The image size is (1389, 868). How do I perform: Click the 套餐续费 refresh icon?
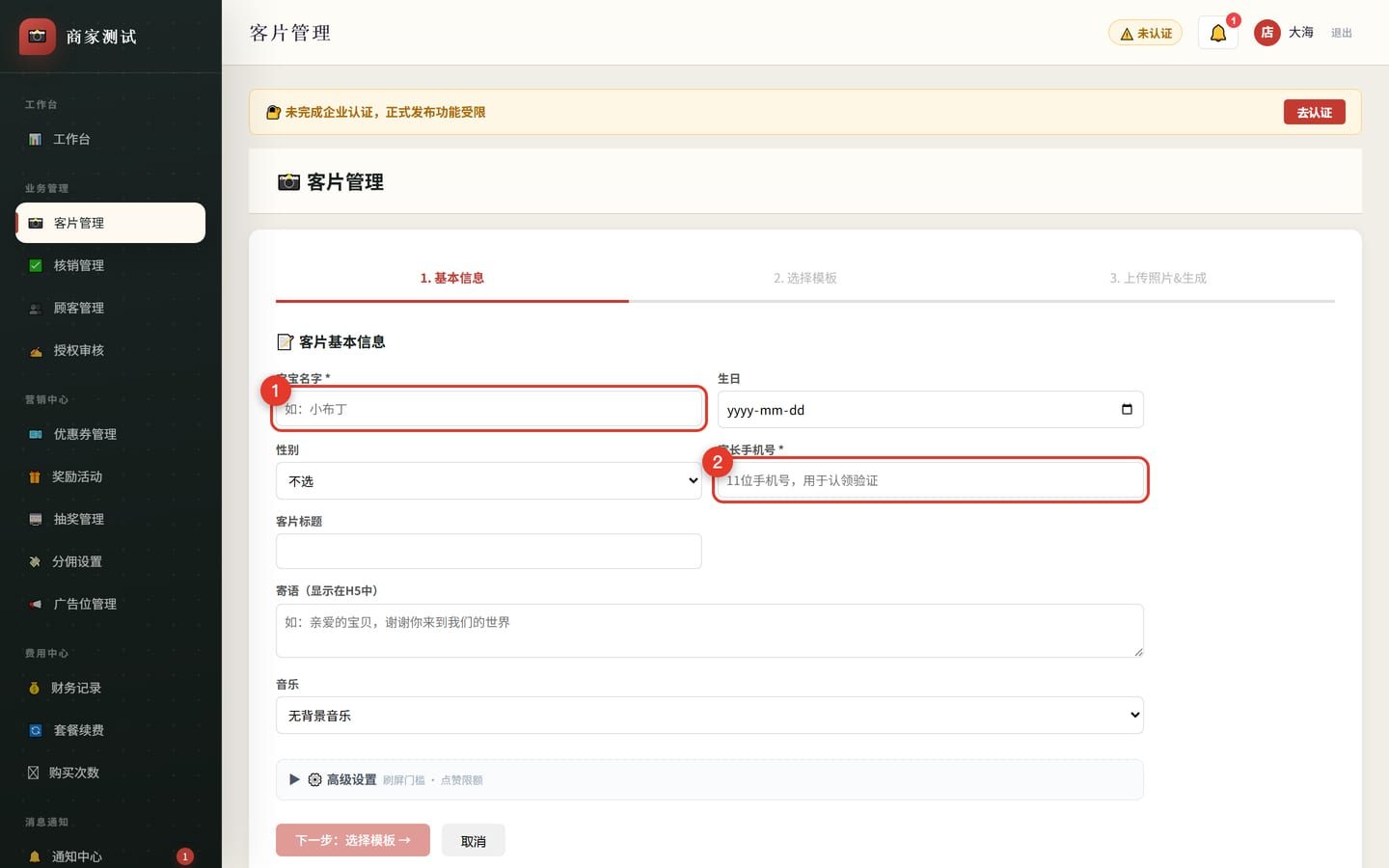(x=36, y=730)
